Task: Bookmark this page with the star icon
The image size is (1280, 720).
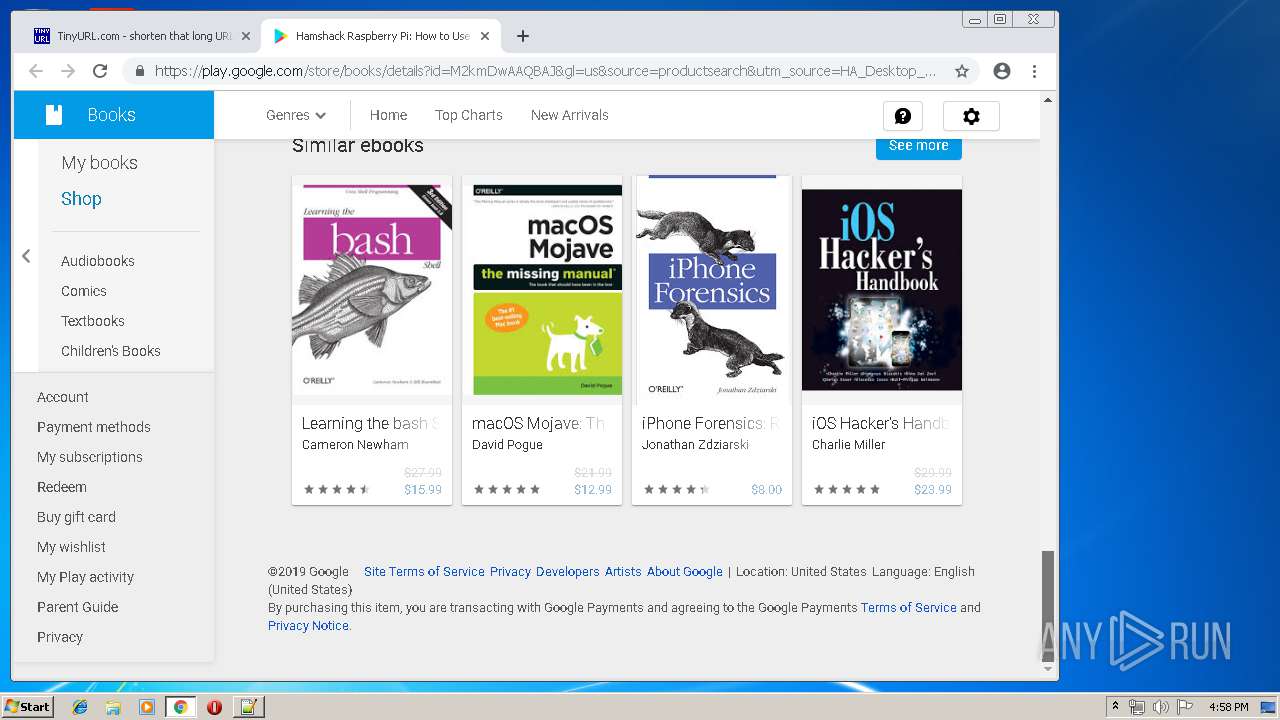Action: pos(962,71)
